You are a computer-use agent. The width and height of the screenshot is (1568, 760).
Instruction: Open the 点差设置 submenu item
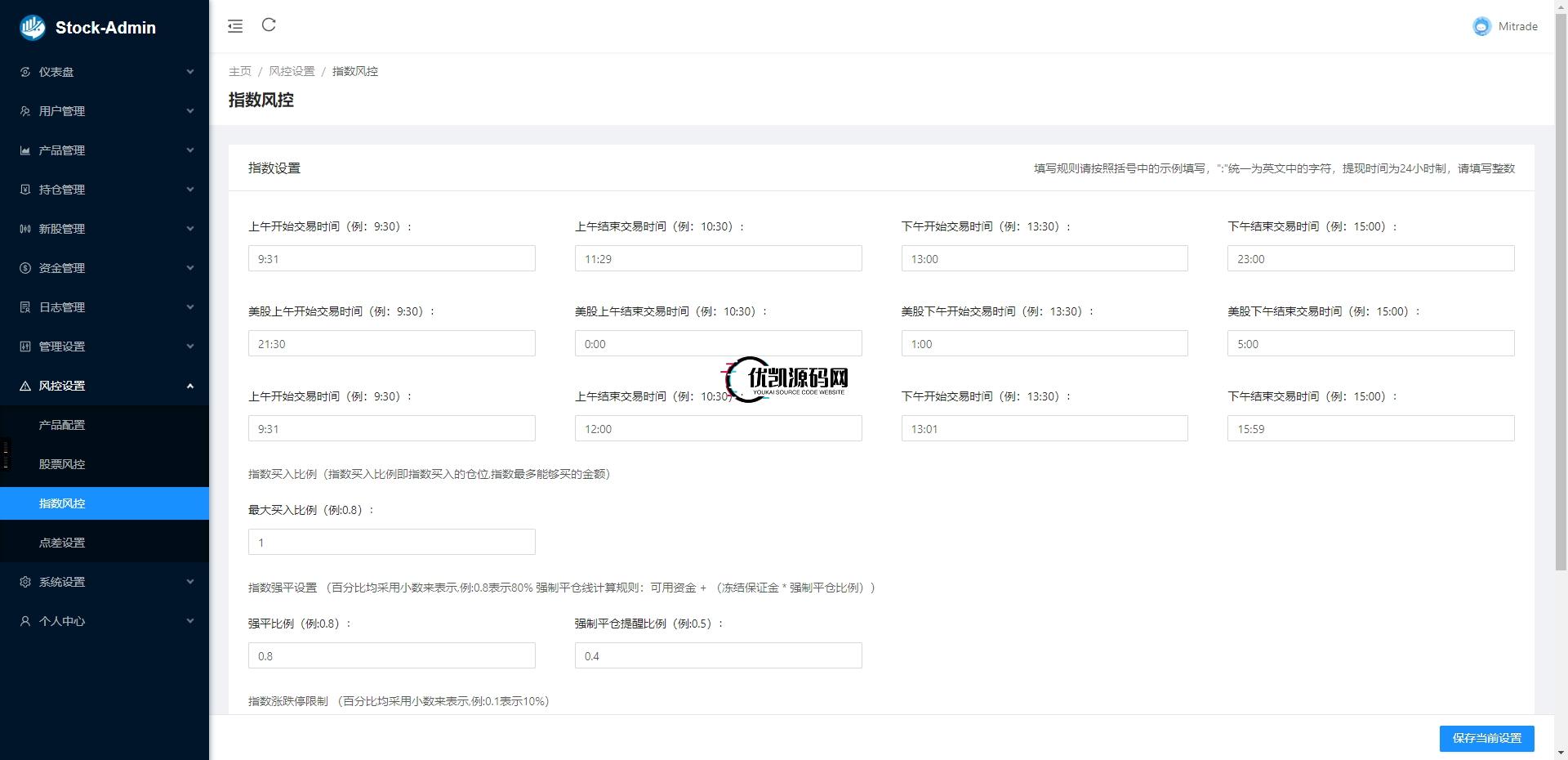pos(61,542)
